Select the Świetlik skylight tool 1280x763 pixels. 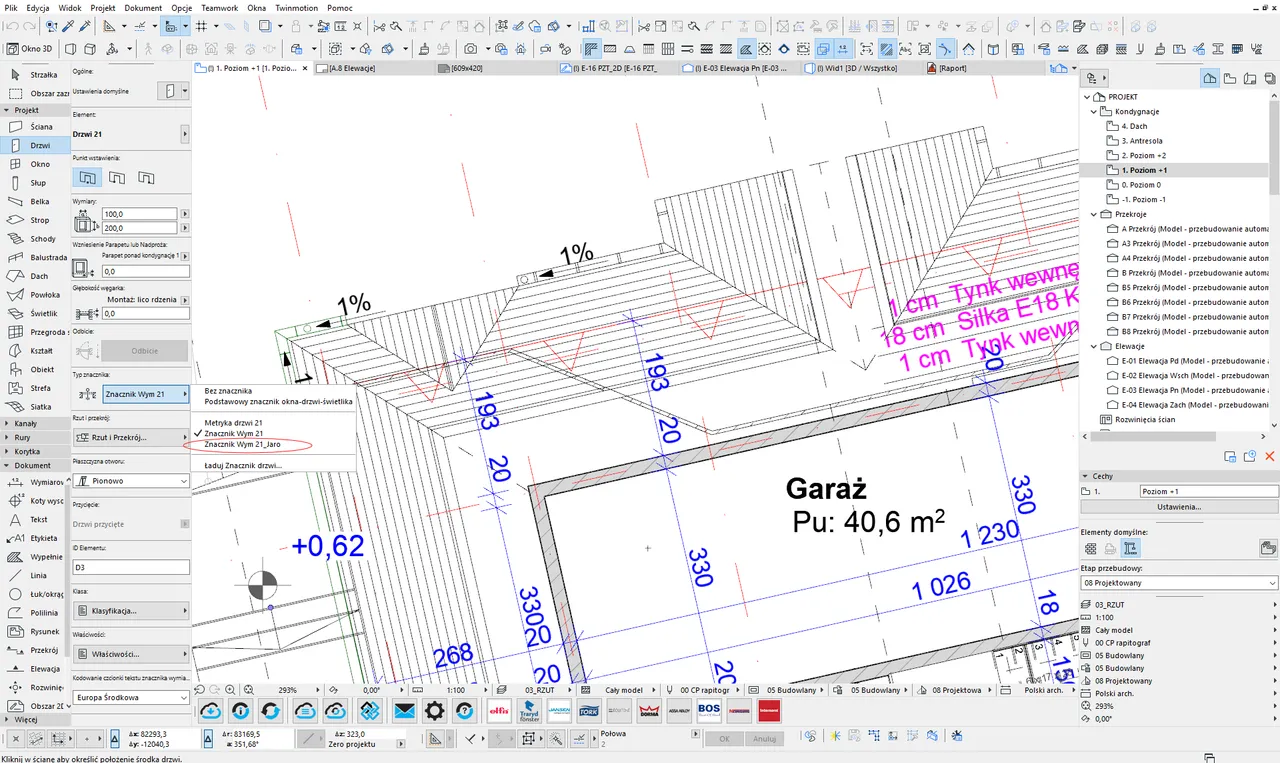pos(35,314)
